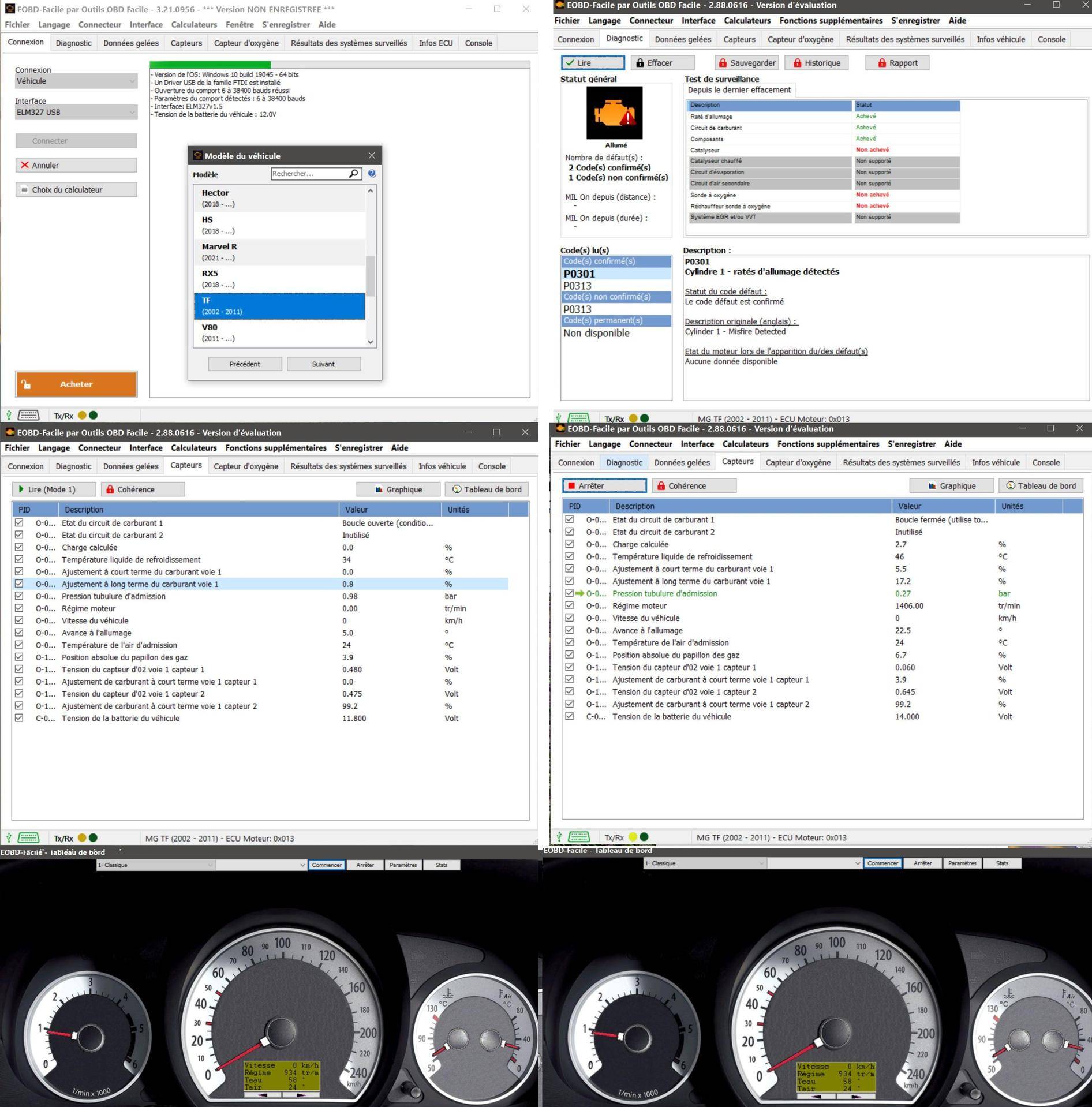
Task: Toggle checkbox for battery voltage reading 11.800
Action: (19, 718)
